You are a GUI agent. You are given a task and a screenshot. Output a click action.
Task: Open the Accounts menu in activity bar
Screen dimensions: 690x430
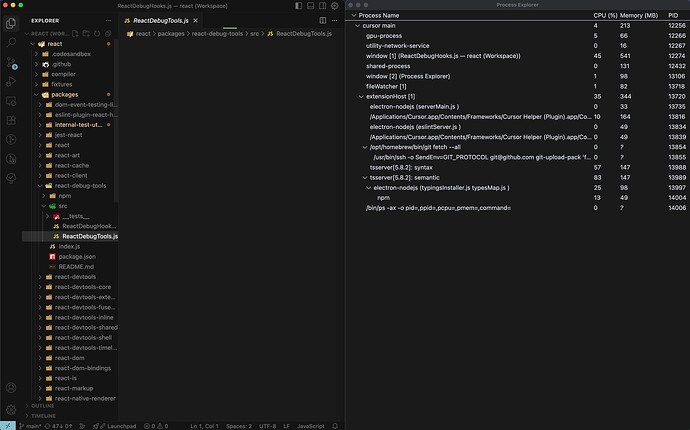(11, 388)
